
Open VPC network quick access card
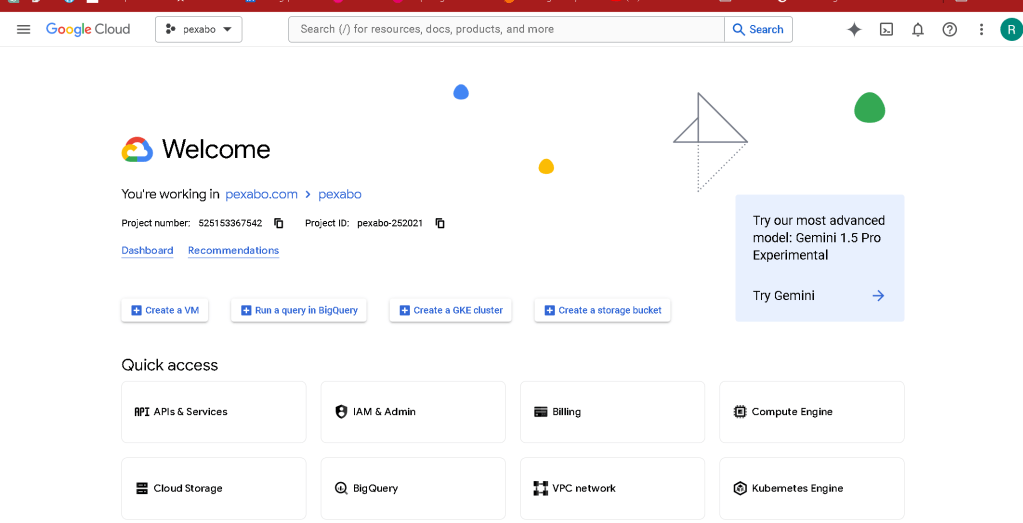(x=613, y=488)
